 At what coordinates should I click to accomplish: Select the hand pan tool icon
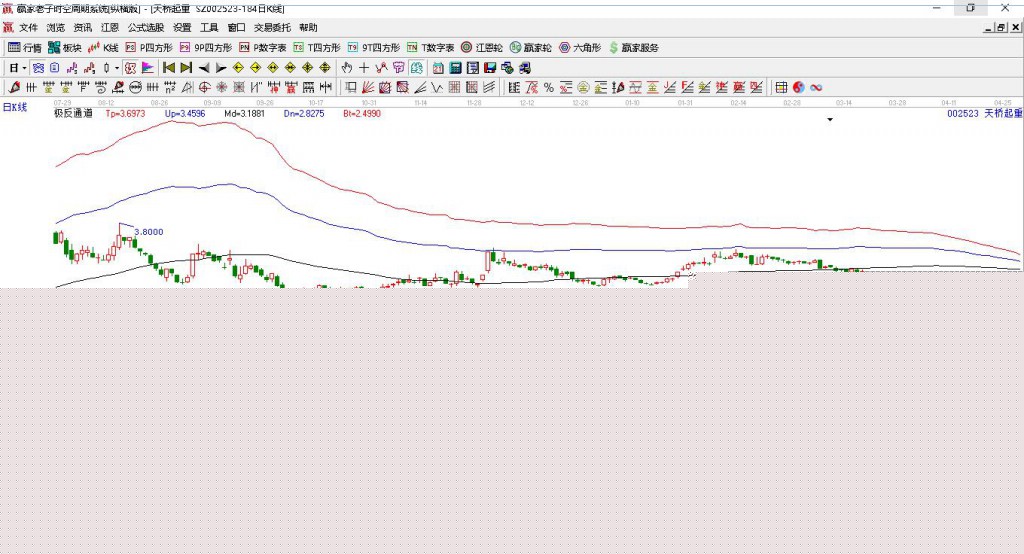(347, 68)
